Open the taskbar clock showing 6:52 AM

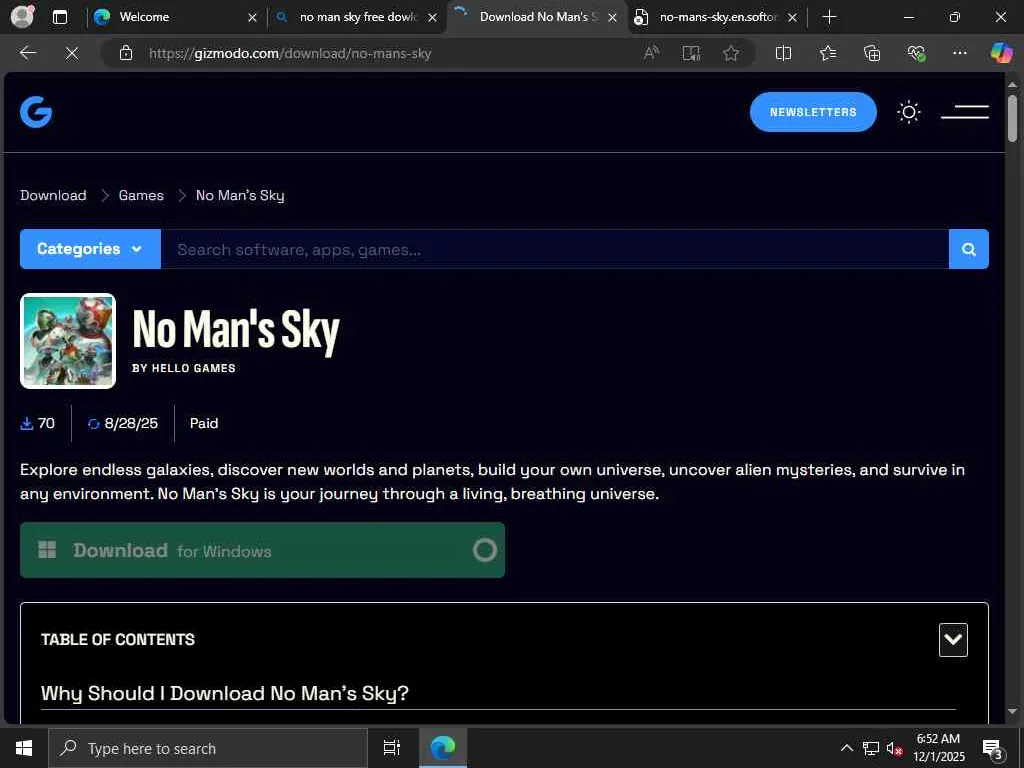938,748
